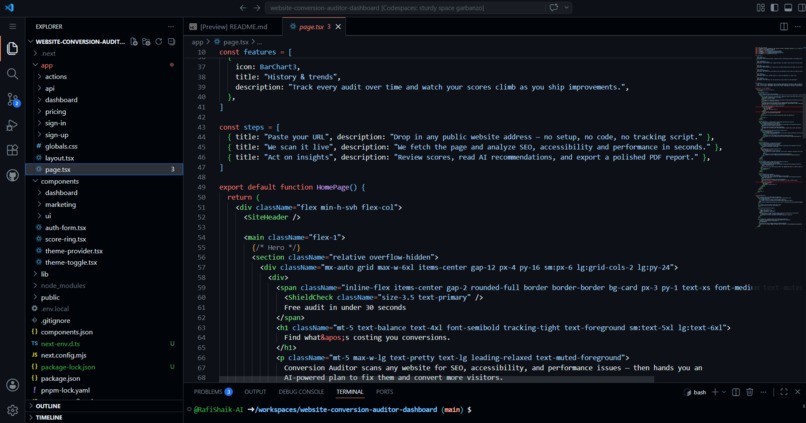The height and width of the screenshot is (423, 806).
Task: Collapse all folders in Explorer
Action: (171, 42)
